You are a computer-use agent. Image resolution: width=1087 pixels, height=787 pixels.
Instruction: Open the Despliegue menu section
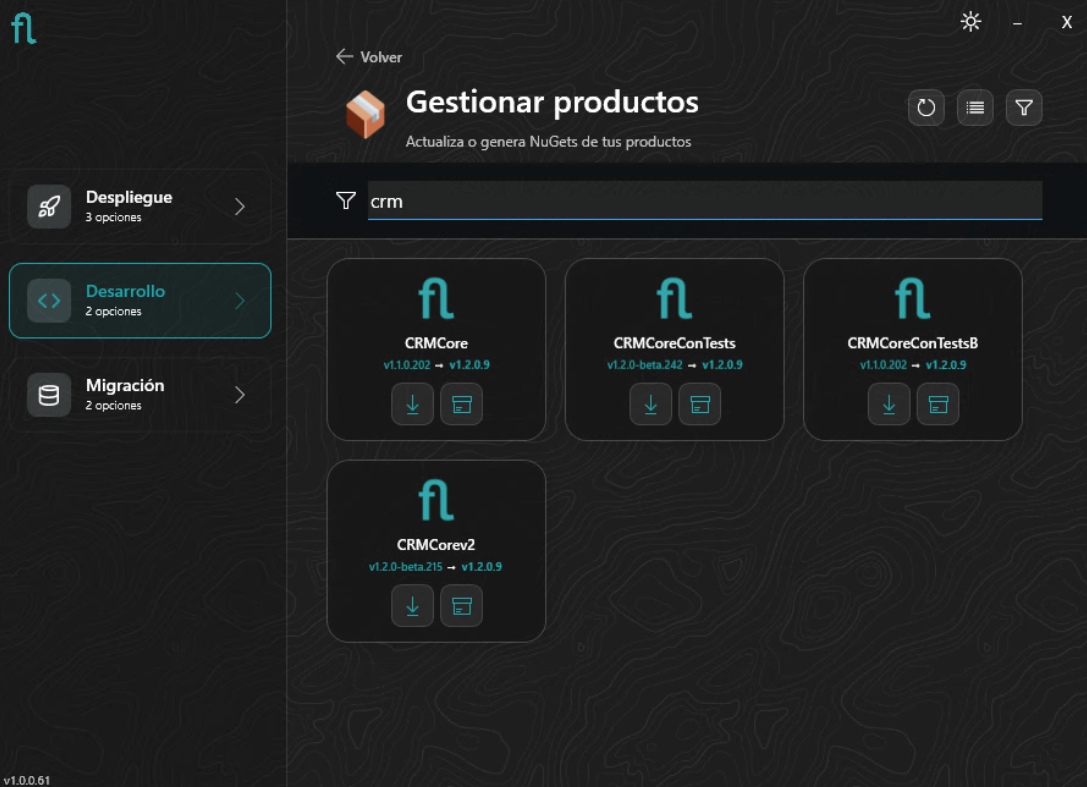click(140, 207)
